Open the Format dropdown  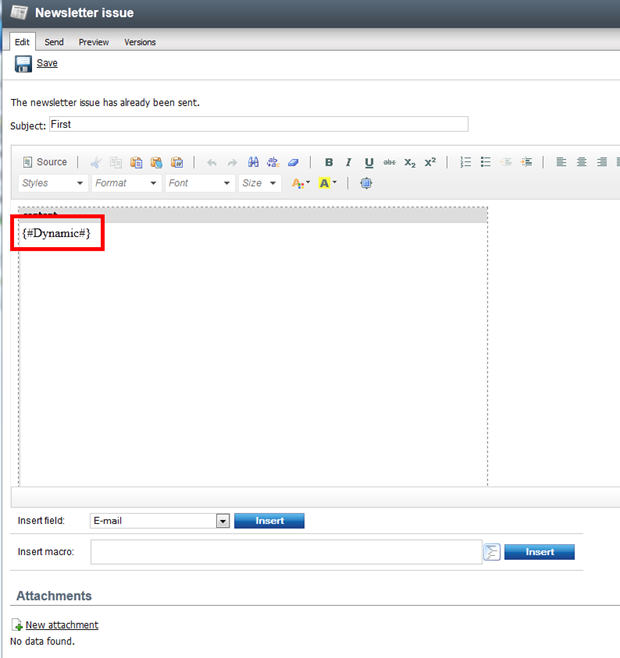[126, 183]
